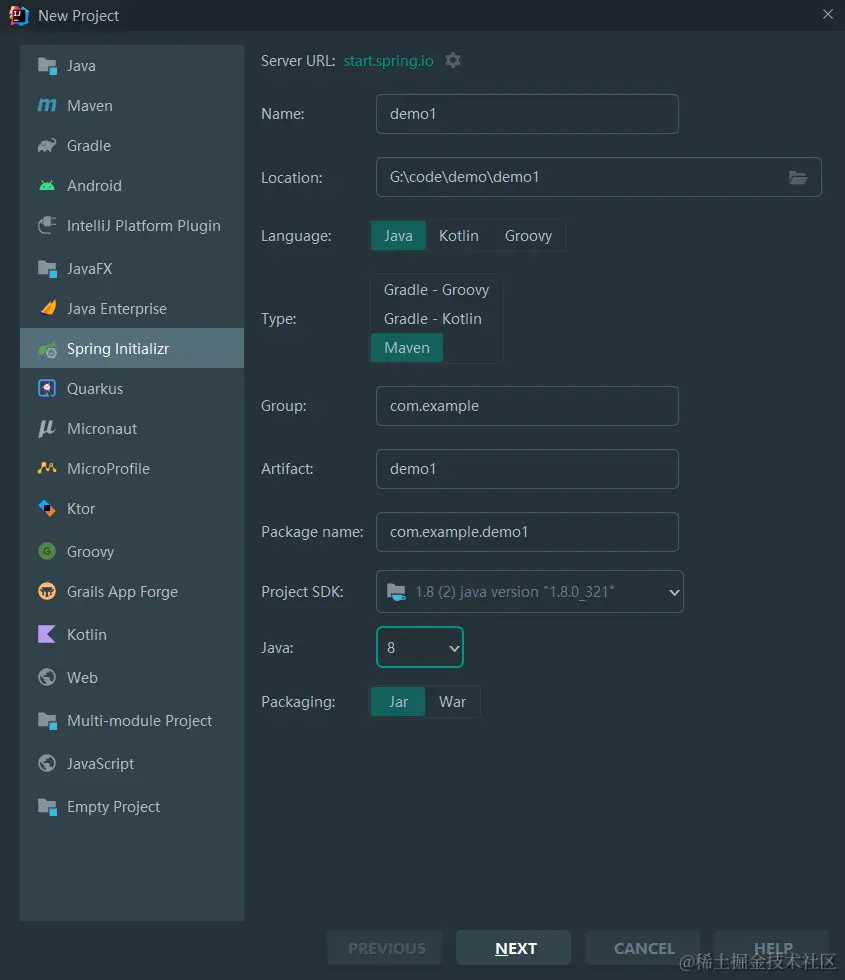The width and height of the screenshot is (845, 980).
Task: Open the Server URL settings gear
Action: coord(453,60)
